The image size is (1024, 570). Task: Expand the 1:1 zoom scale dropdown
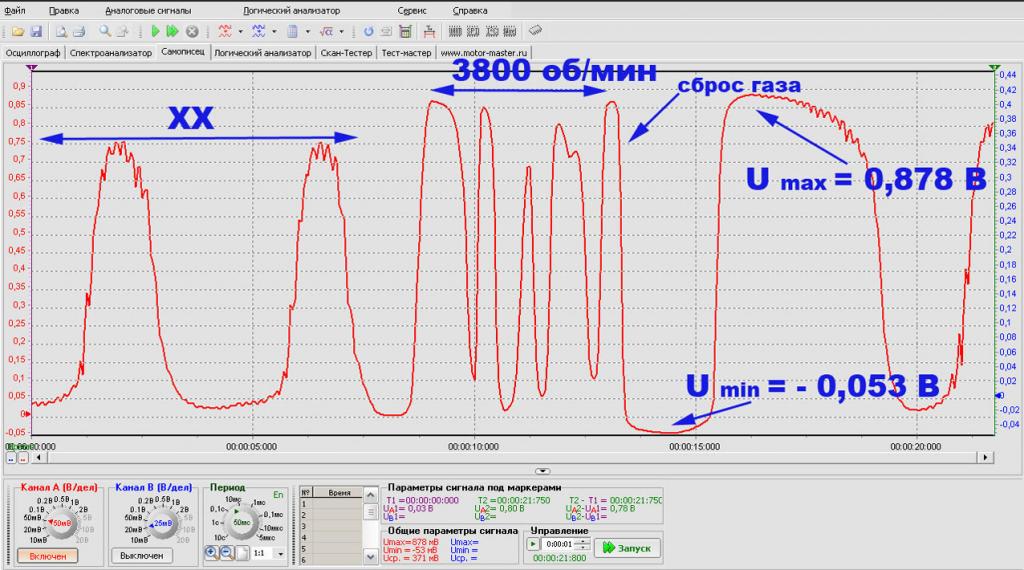(x=280, y=552)
